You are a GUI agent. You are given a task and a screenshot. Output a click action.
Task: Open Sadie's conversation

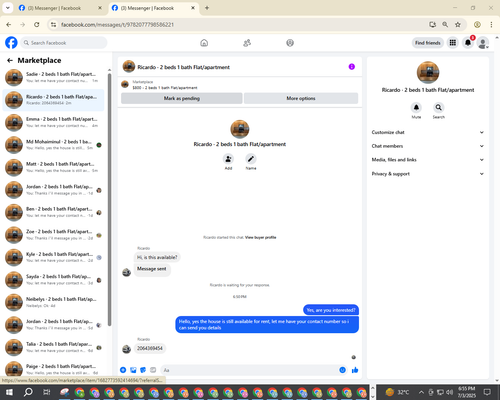pyautogui.click(x=53, y=77)
